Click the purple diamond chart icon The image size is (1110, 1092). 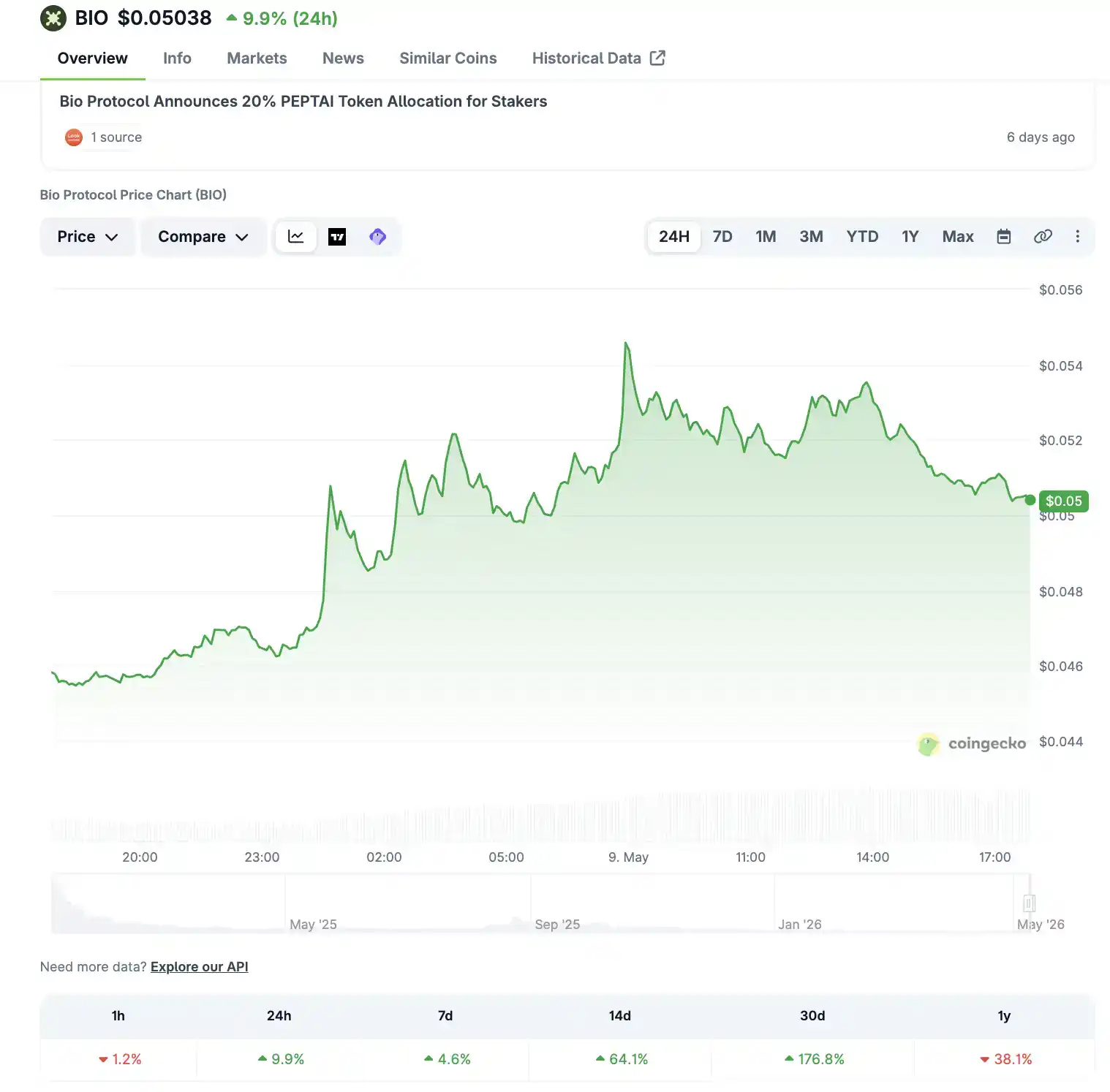378,237
